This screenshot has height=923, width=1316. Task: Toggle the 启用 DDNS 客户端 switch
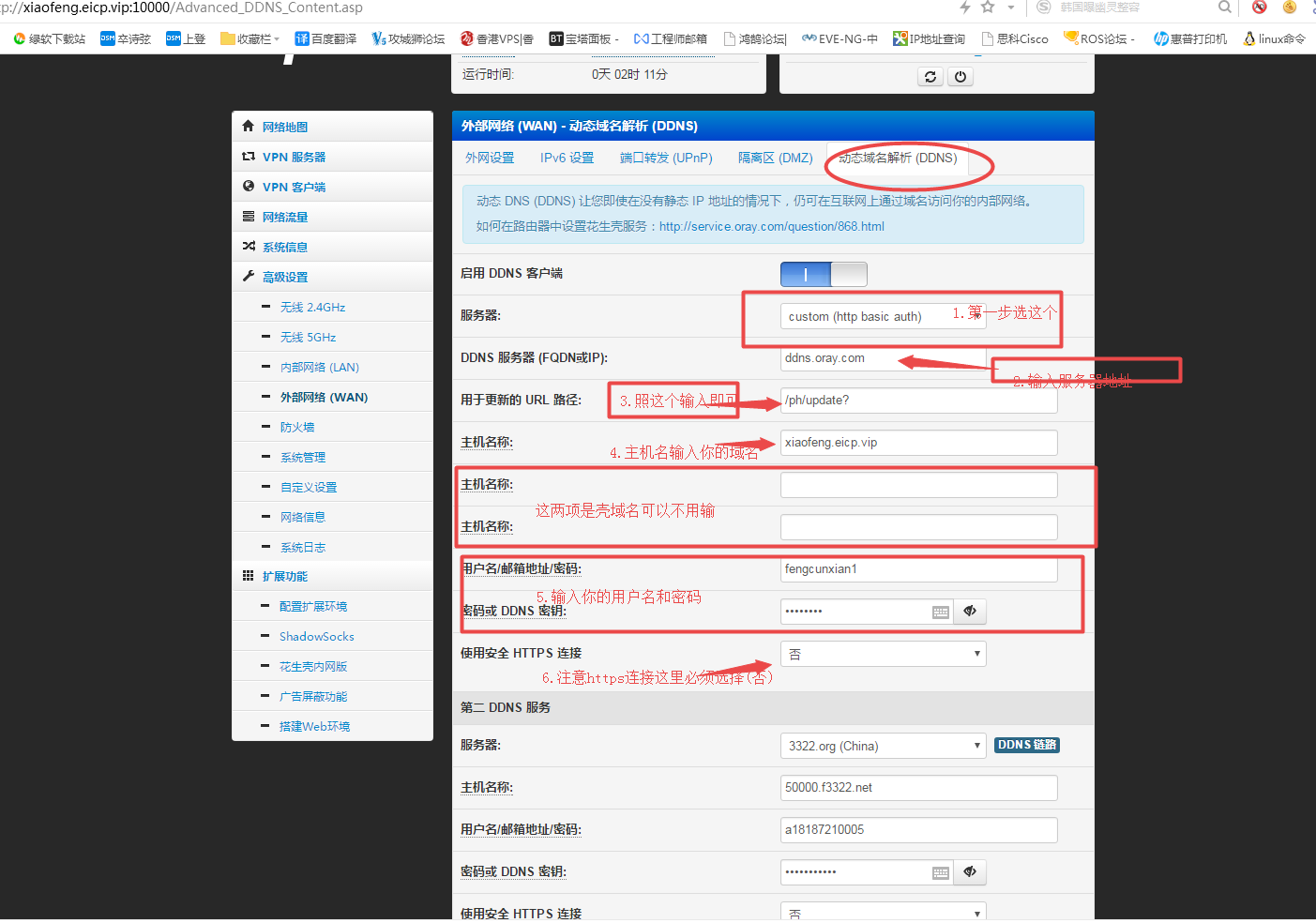[824, 274]
